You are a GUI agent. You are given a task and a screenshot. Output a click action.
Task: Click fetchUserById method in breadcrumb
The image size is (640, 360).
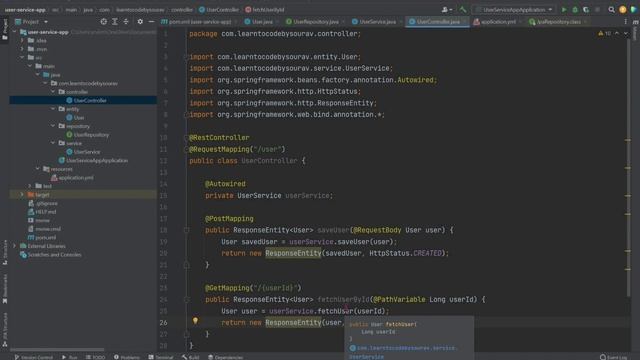pyautogui.click(x=265, y=9)
